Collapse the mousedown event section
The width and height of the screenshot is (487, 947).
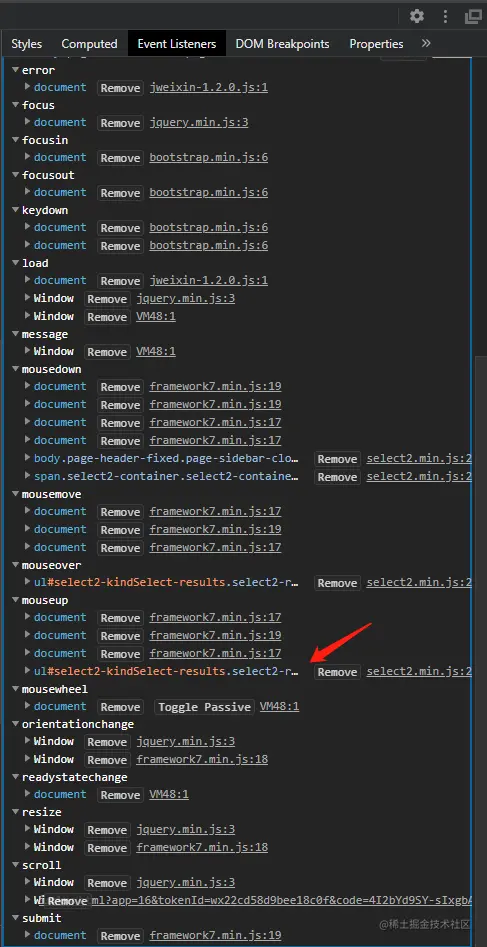pyautogui.click(x=16, y=369)
